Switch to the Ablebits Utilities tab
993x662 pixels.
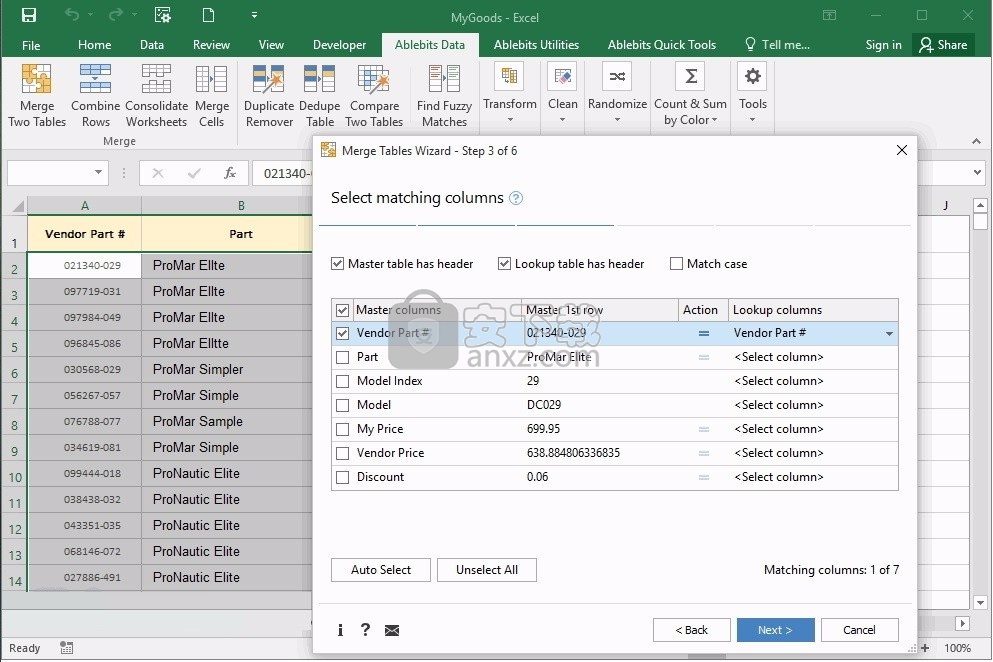(536, 45)
